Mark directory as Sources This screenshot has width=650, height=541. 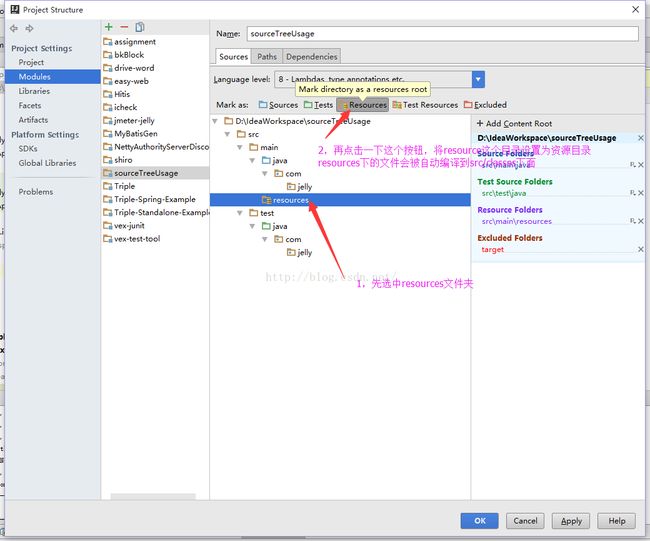pos(278,105)
